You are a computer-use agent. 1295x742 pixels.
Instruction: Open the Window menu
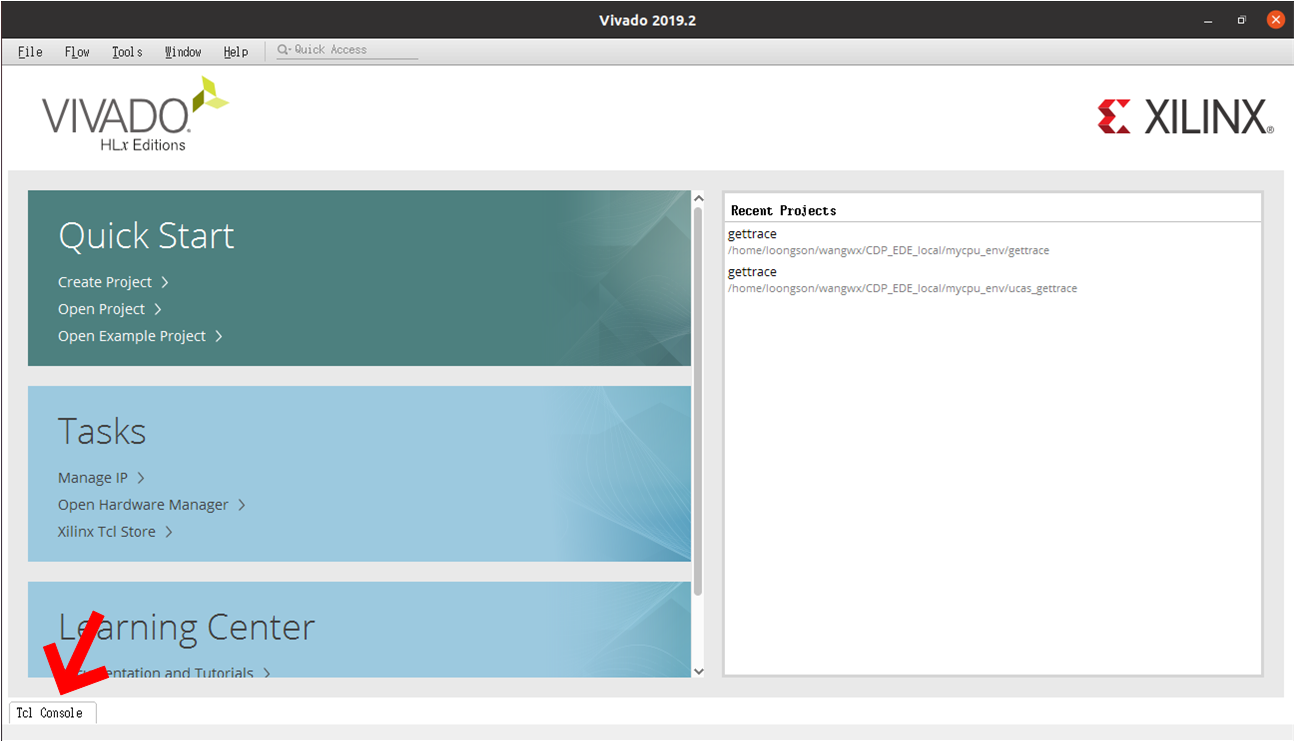coord(183,52)
